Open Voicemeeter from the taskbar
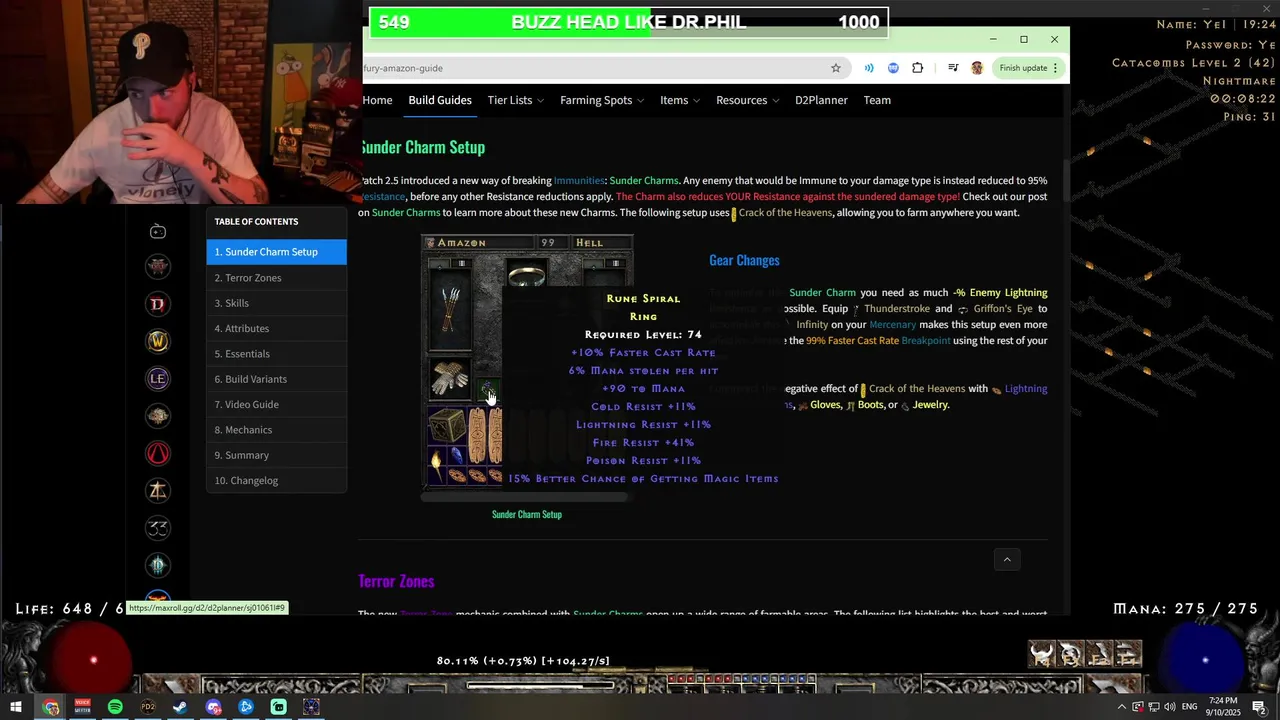Image resolution: width=1280 pixels, height=720 pixels. tap(82, 707)
